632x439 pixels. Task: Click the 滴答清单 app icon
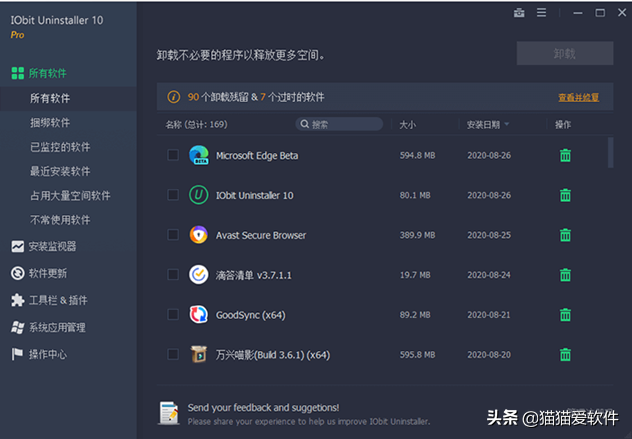click(x=199, y=275)
